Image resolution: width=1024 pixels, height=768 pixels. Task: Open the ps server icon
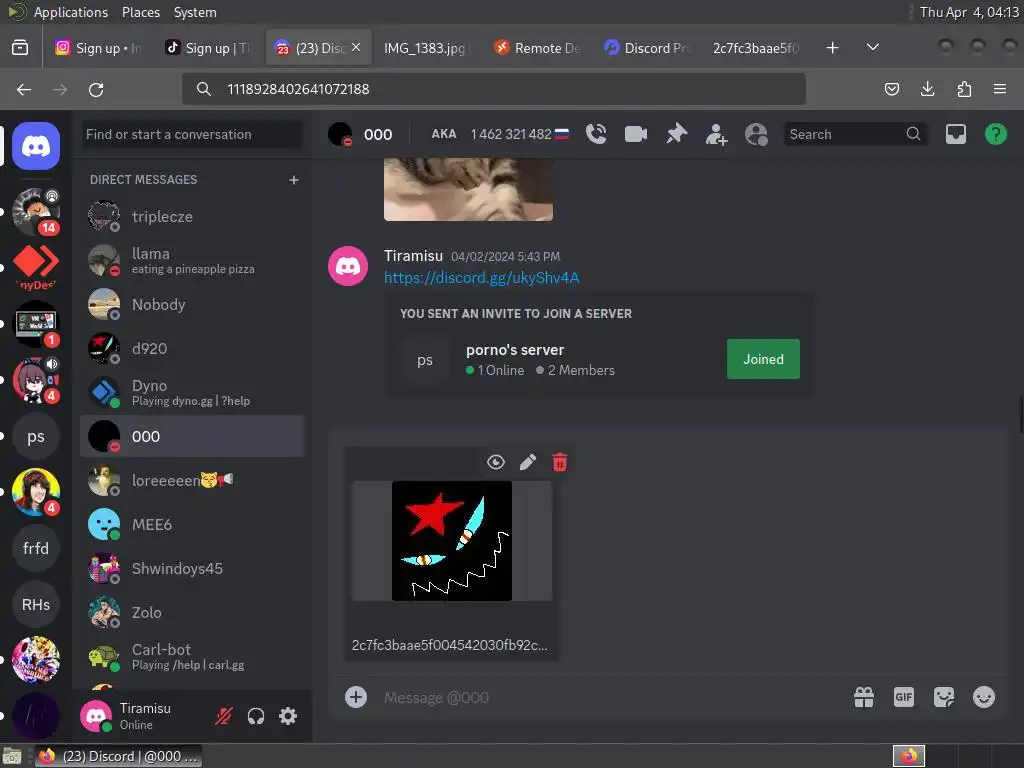pos(36,436)
